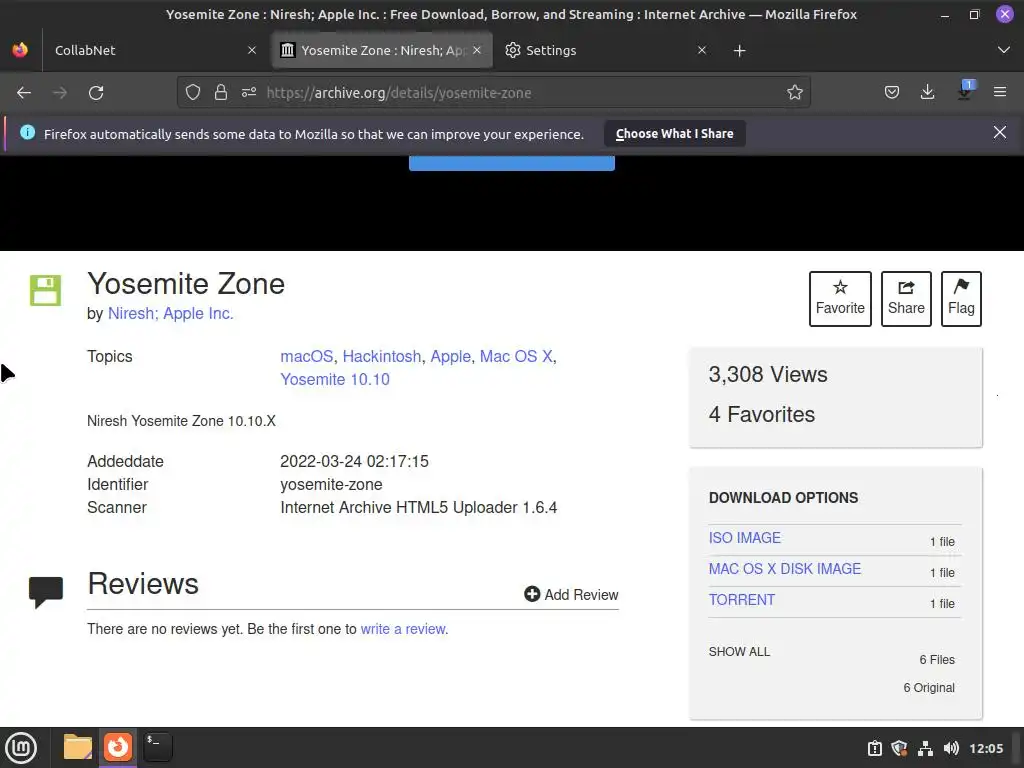This screenshot has height=768, width=1024.
Task: Click the Reviews speech bubble icon
Action: pyautogui.click(x=46, y=592)
